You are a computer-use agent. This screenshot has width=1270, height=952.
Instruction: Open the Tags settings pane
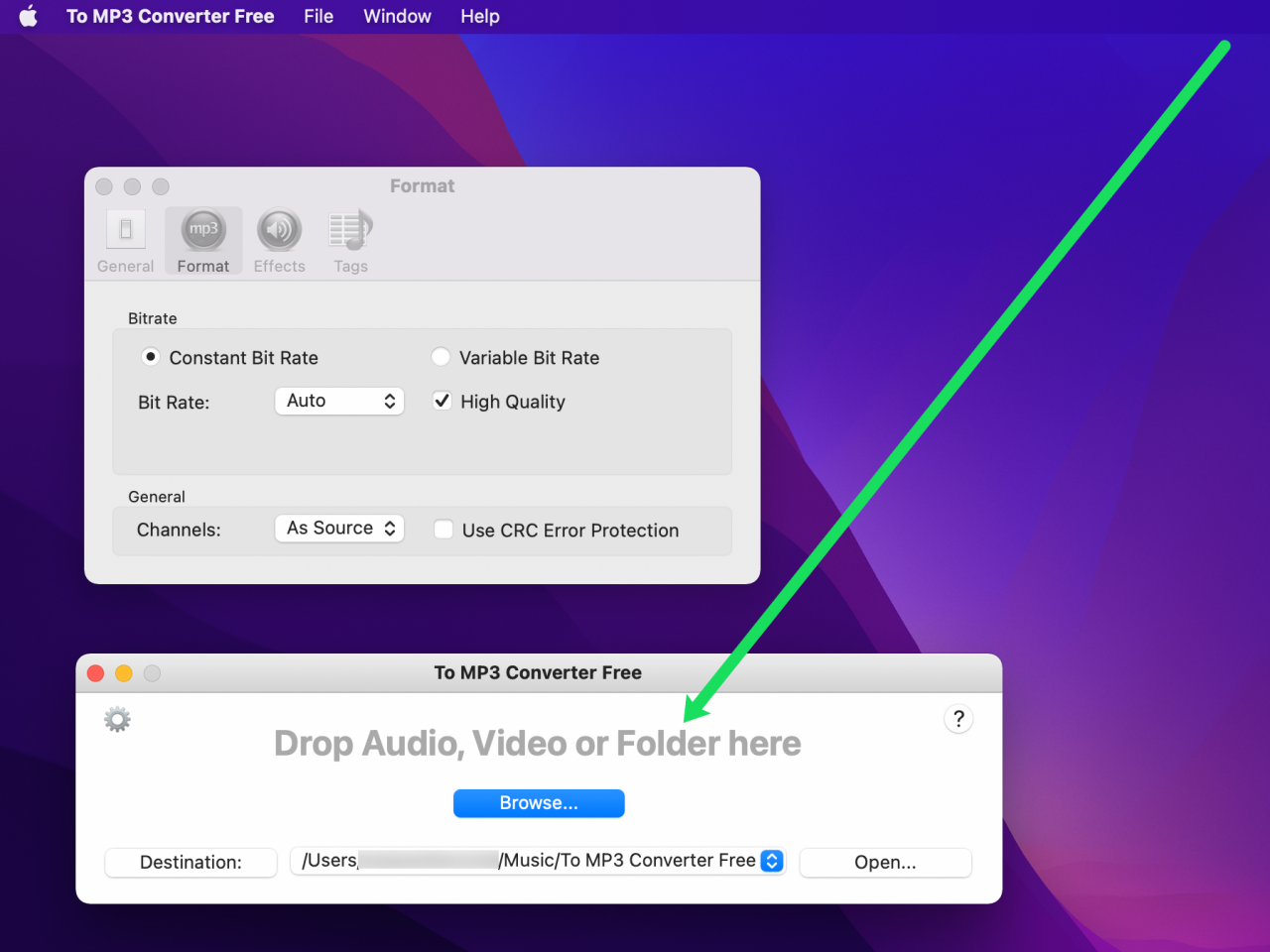pyautogui.click(x=350, y=240)
